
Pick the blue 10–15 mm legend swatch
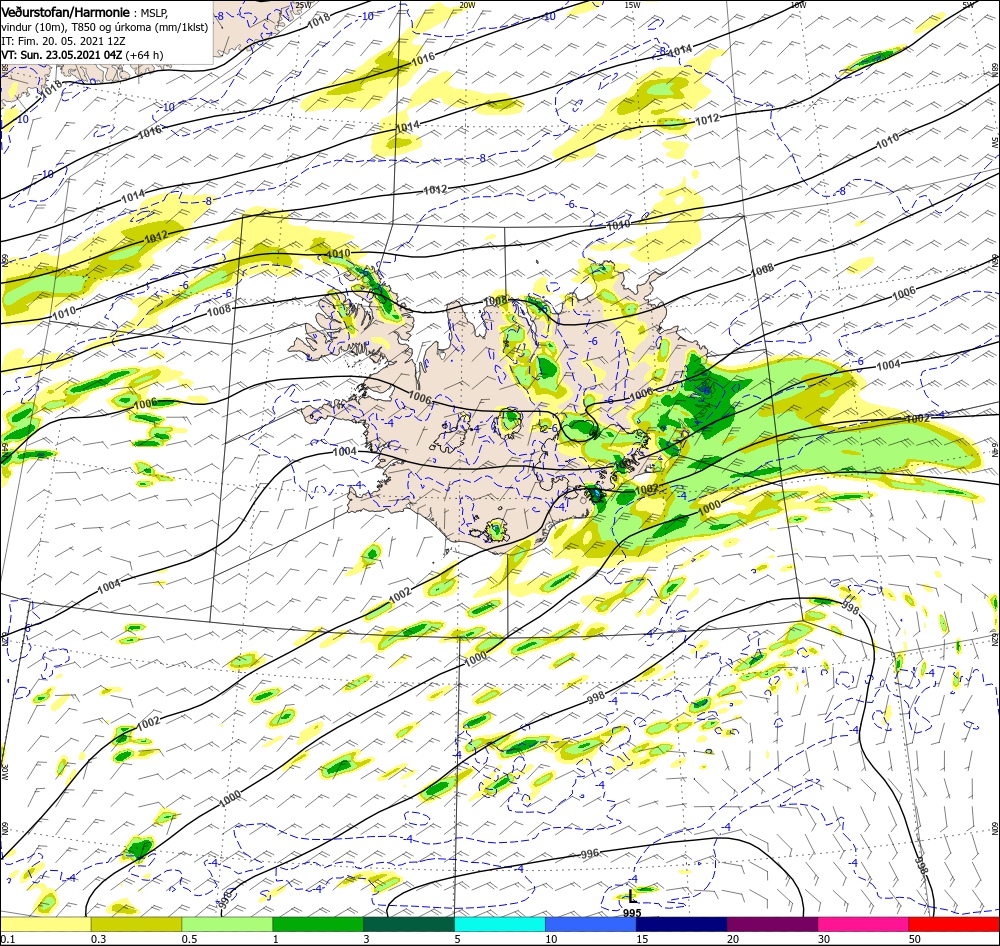click(591, 924)
